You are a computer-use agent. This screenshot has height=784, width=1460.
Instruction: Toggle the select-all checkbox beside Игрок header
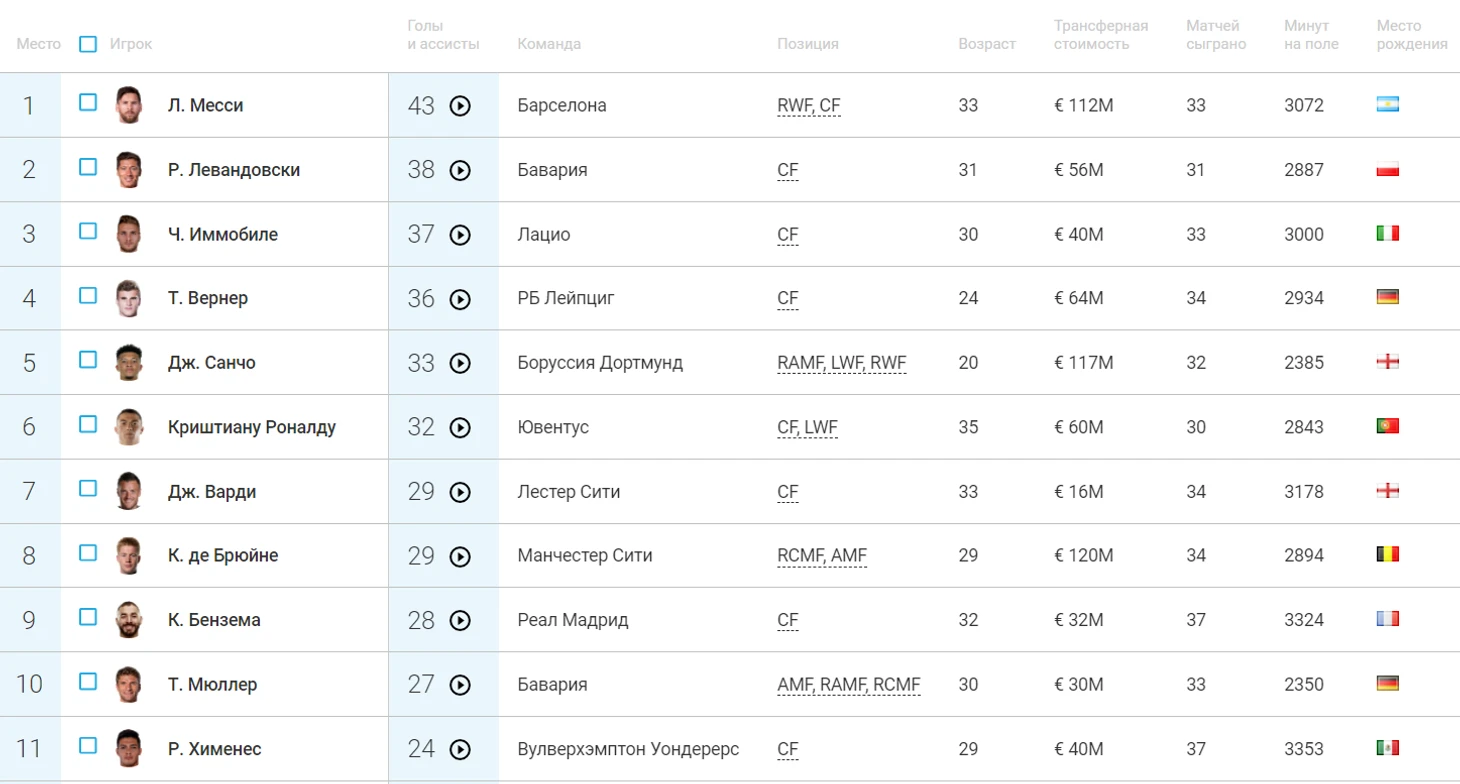click(x=88, y=44)
